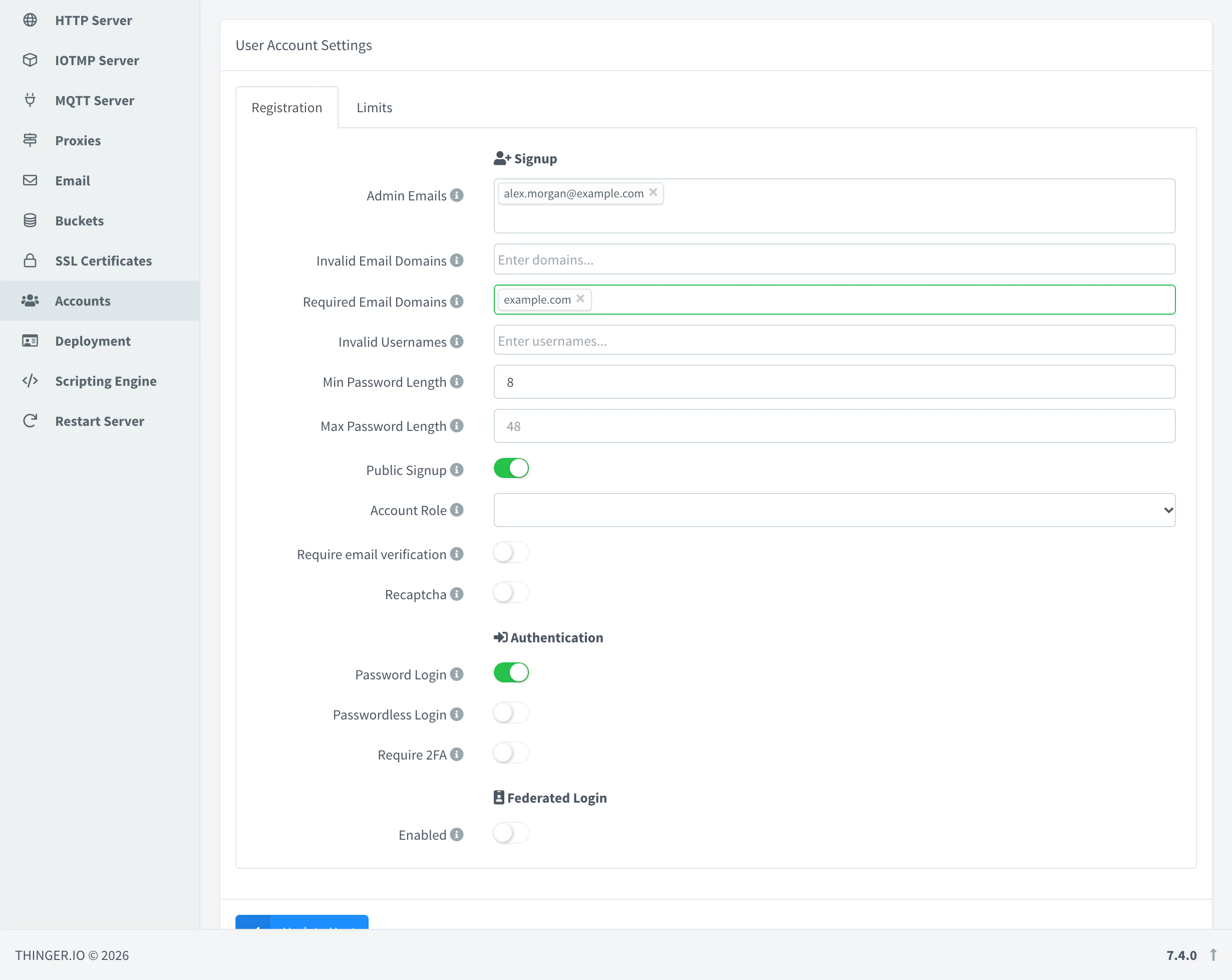Click the 7.4.0 version label

(1181, 955)
